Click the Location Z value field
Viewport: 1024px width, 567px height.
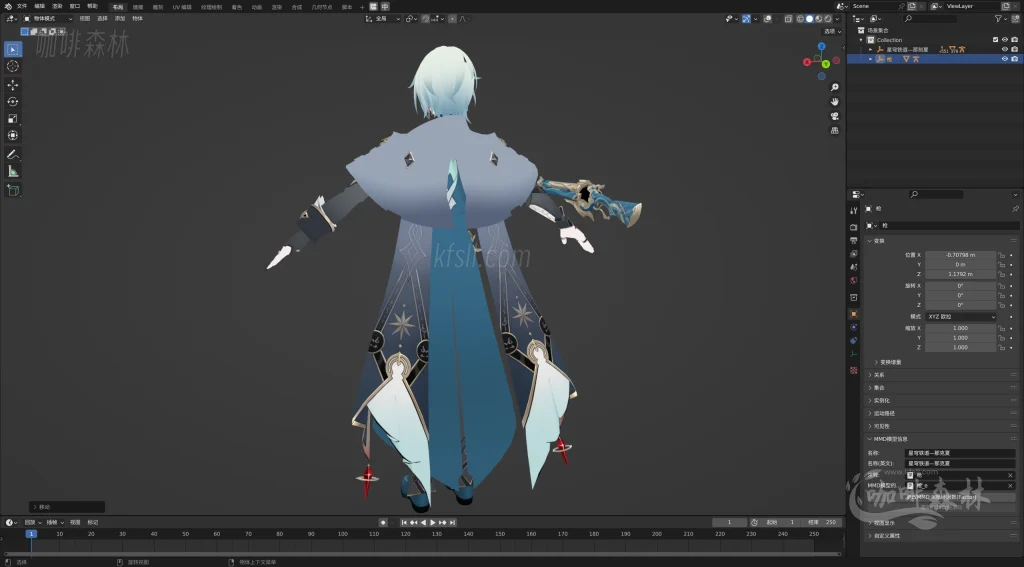point(961,274)
